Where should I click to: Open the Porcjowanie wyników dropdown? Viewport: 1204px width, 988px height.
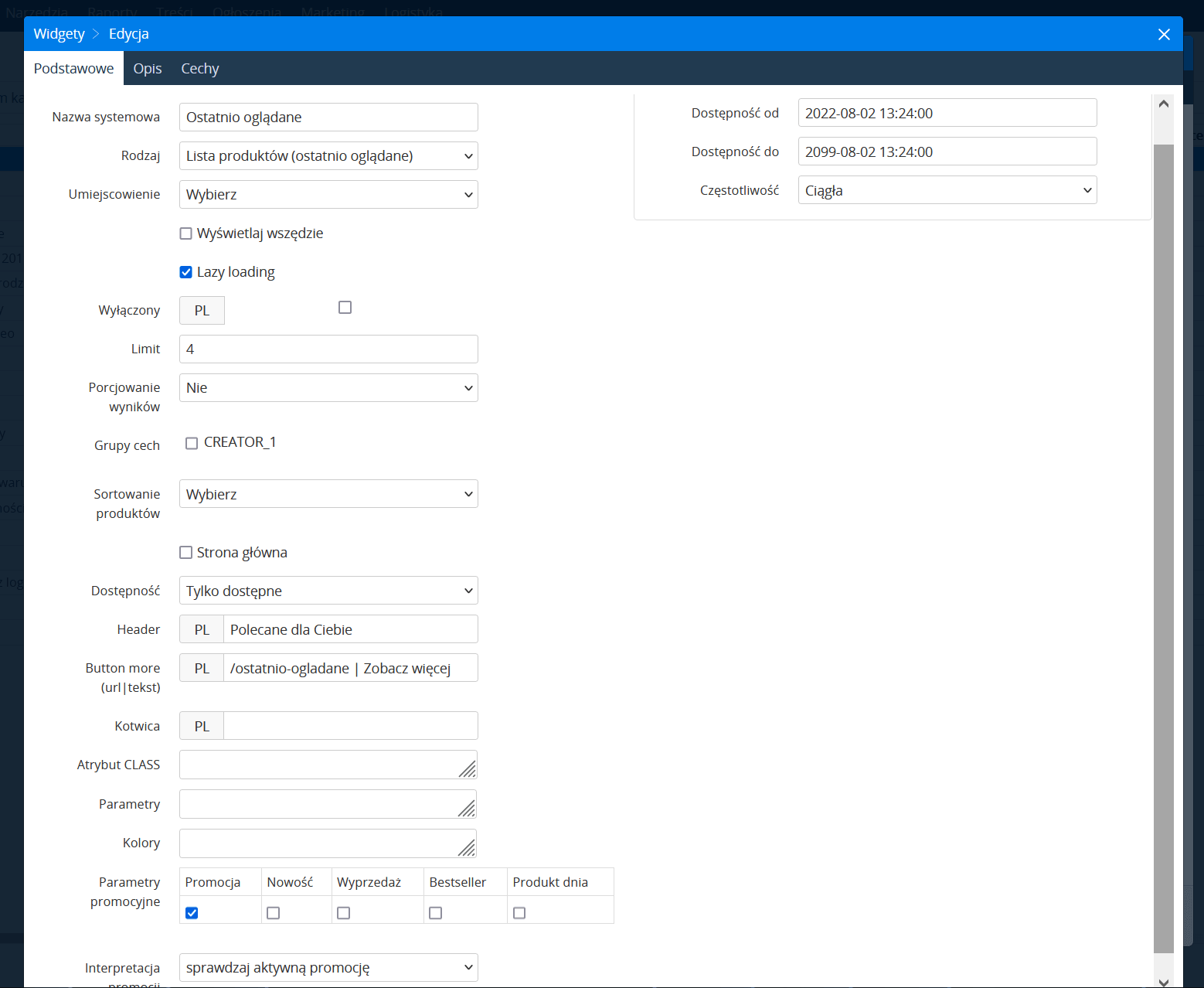[328, 388]
